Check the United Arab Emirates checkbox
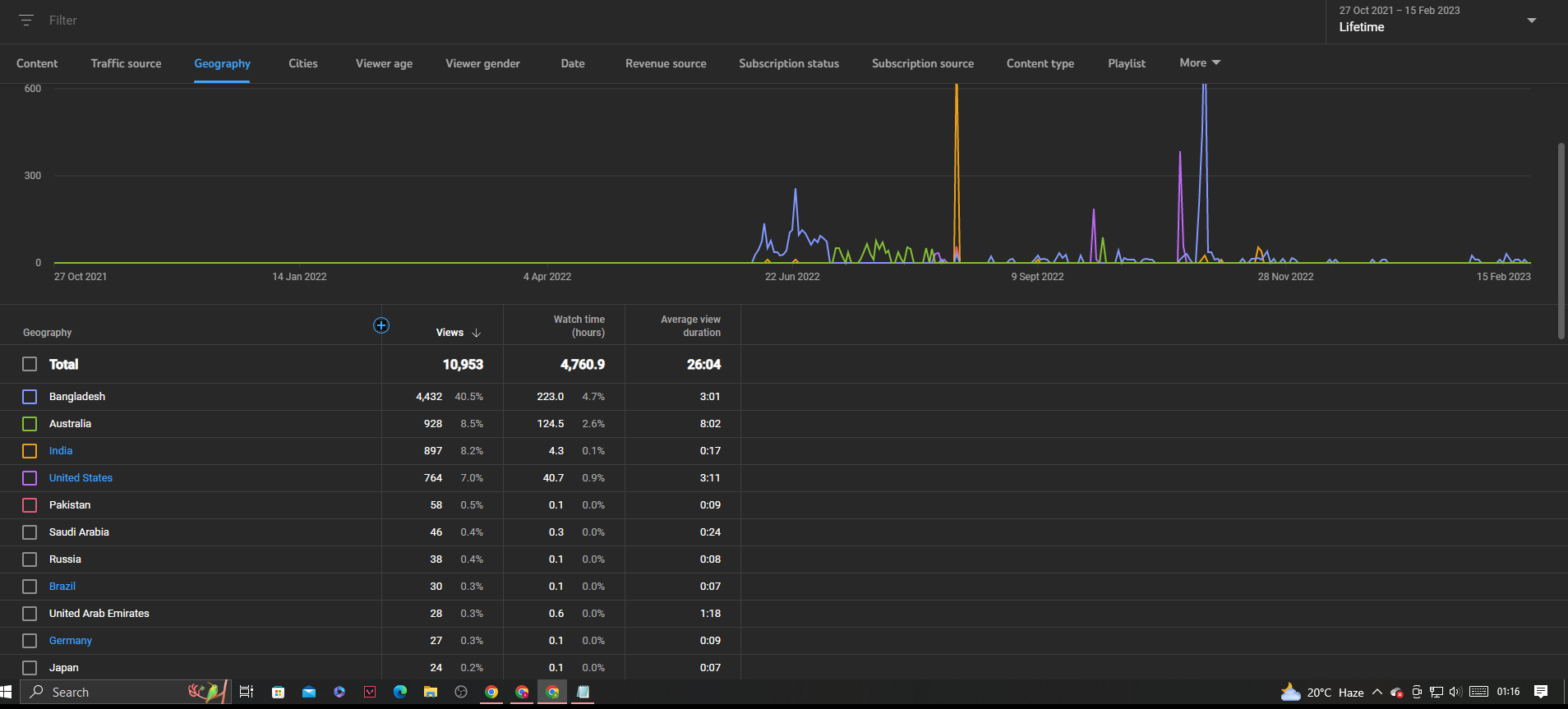 (x=30, y=614)
